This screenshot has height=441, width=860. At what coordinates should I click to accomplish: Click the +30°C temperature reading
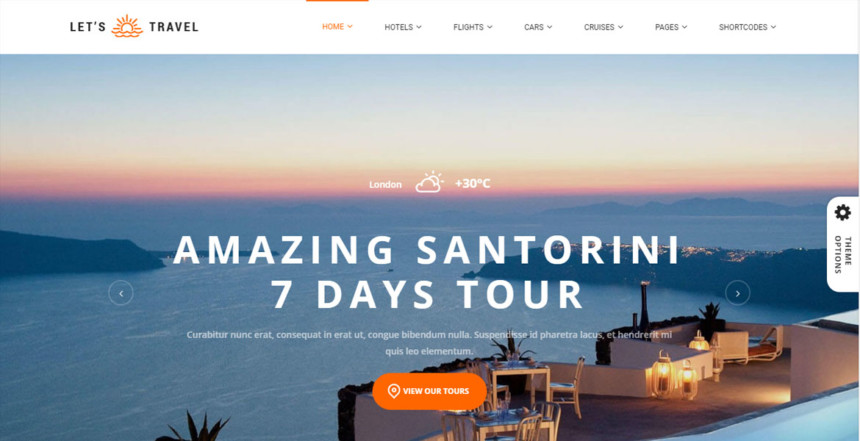[472, 183]
